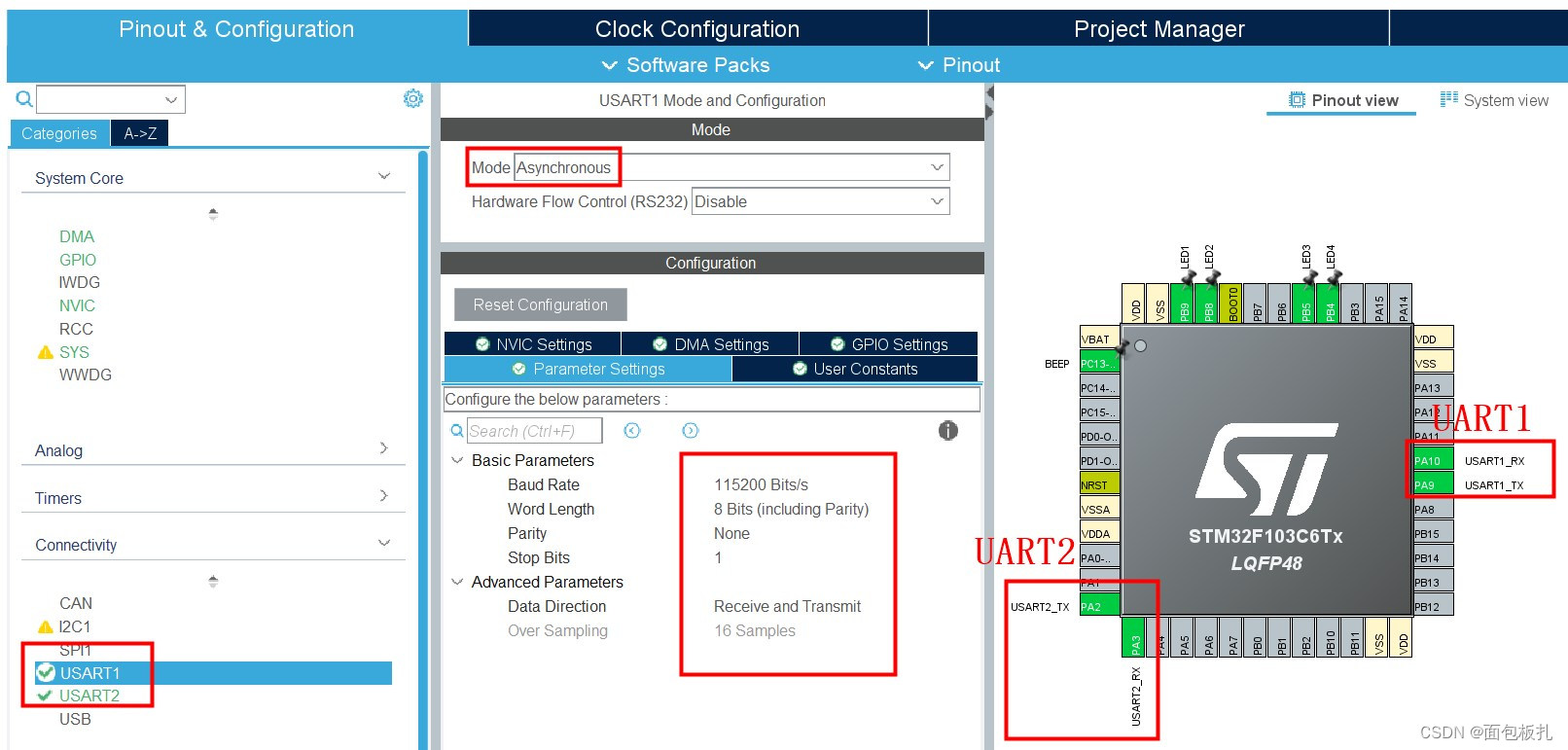Select the PA10 USART1_RX pin
Screen dimensions: 1568x750
point(1433,460)
